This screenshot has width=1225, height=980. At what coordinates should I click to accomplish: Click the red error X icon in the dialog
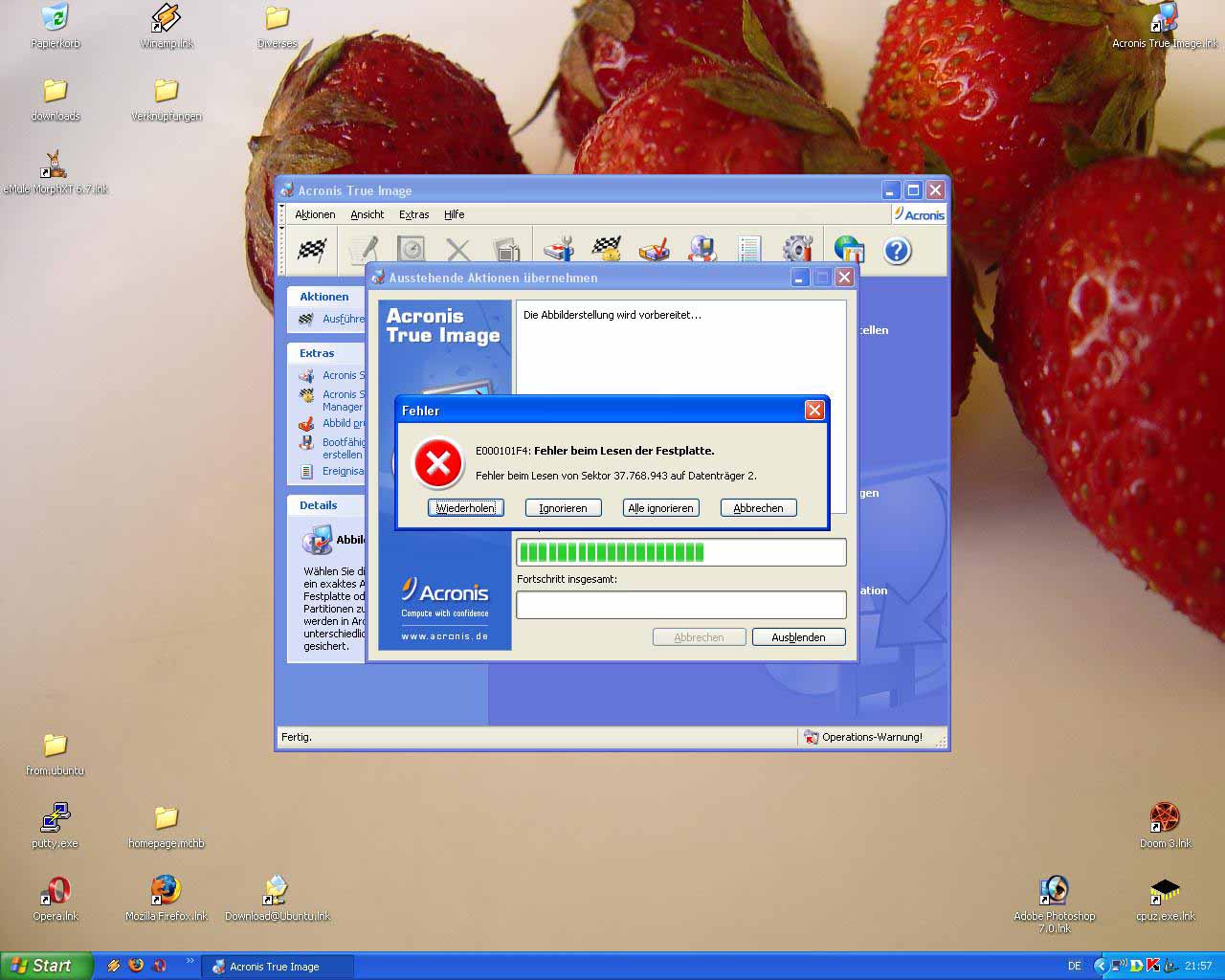(438, 463)
